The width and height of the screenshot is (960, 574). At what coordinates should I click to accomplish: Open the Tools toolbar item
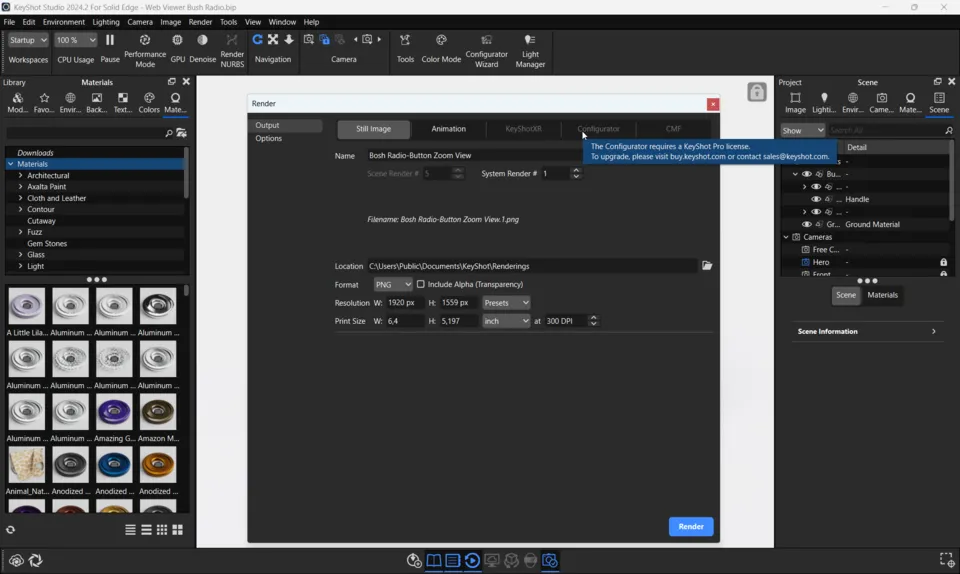(x=405, y=48)
